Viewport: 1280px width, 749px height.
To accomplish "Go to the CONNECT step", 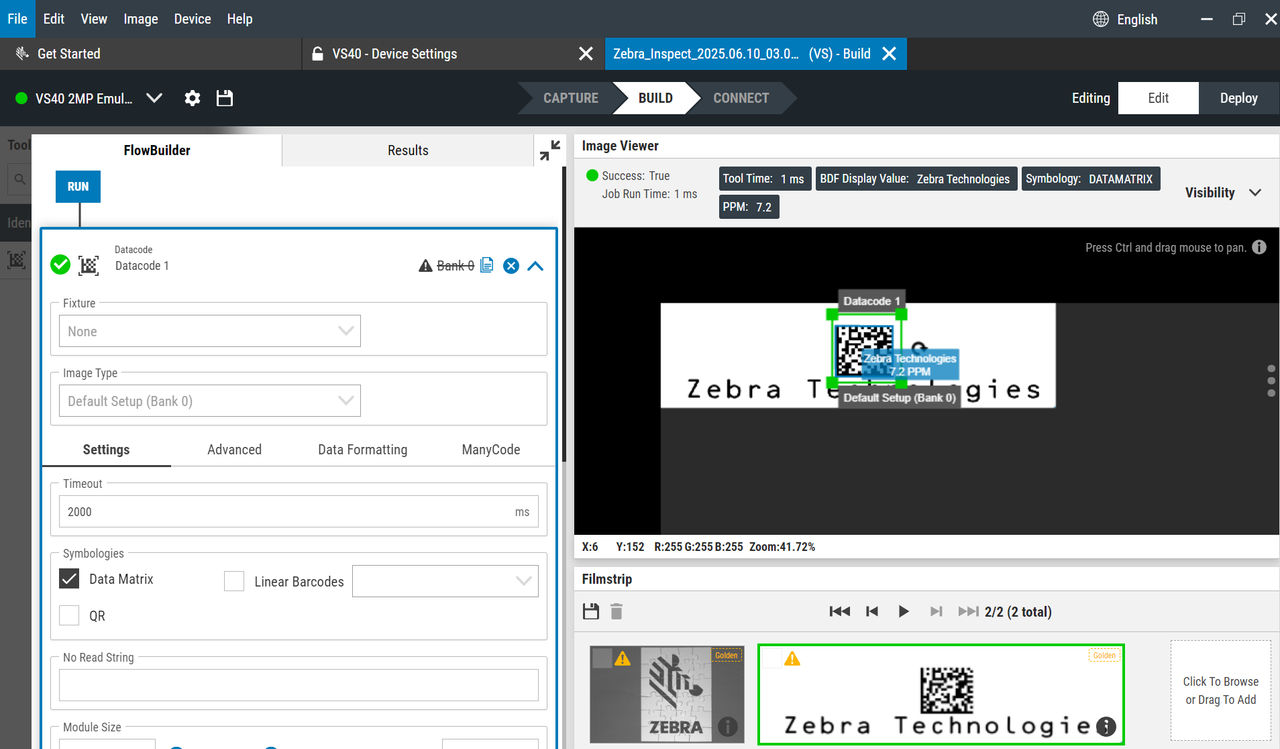I will (741, 98).
